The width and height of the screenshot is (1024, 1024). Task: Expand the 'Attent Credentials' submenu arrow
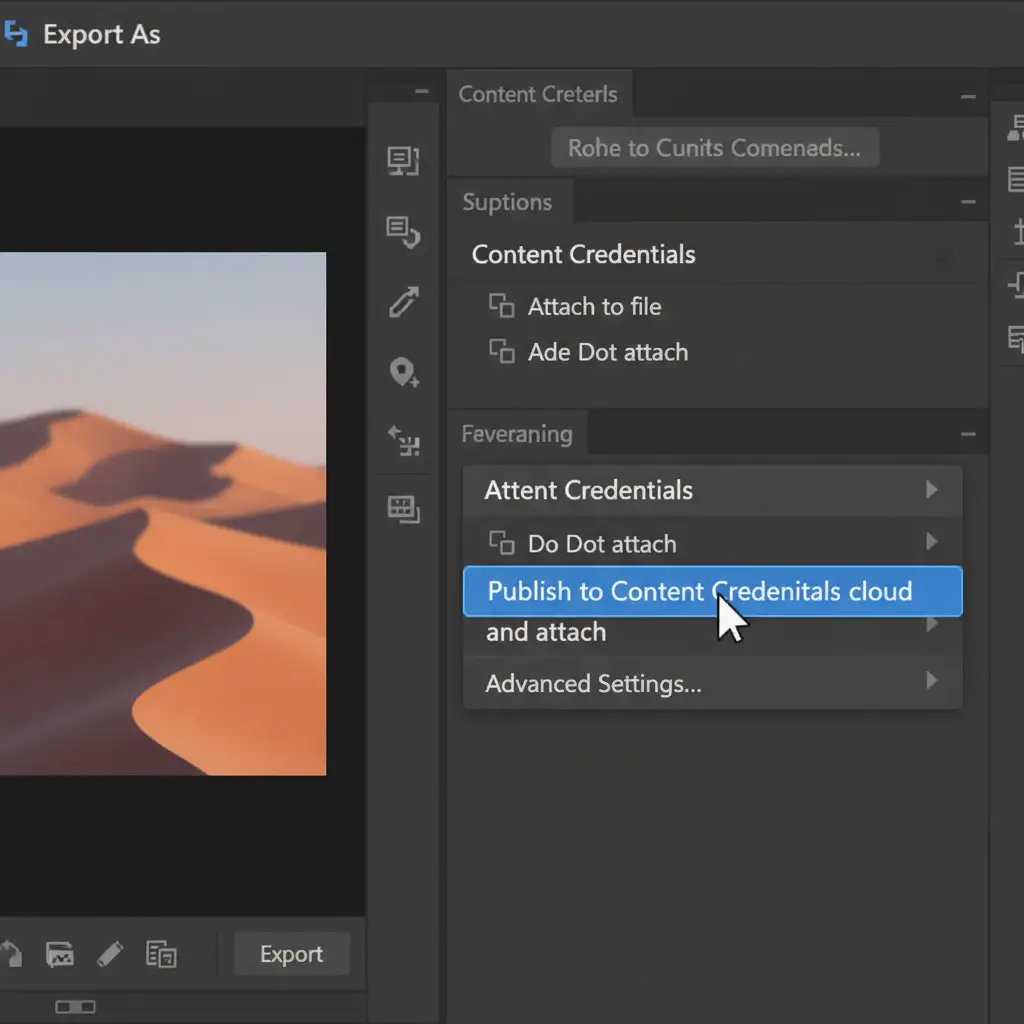[x=931, y=490]
